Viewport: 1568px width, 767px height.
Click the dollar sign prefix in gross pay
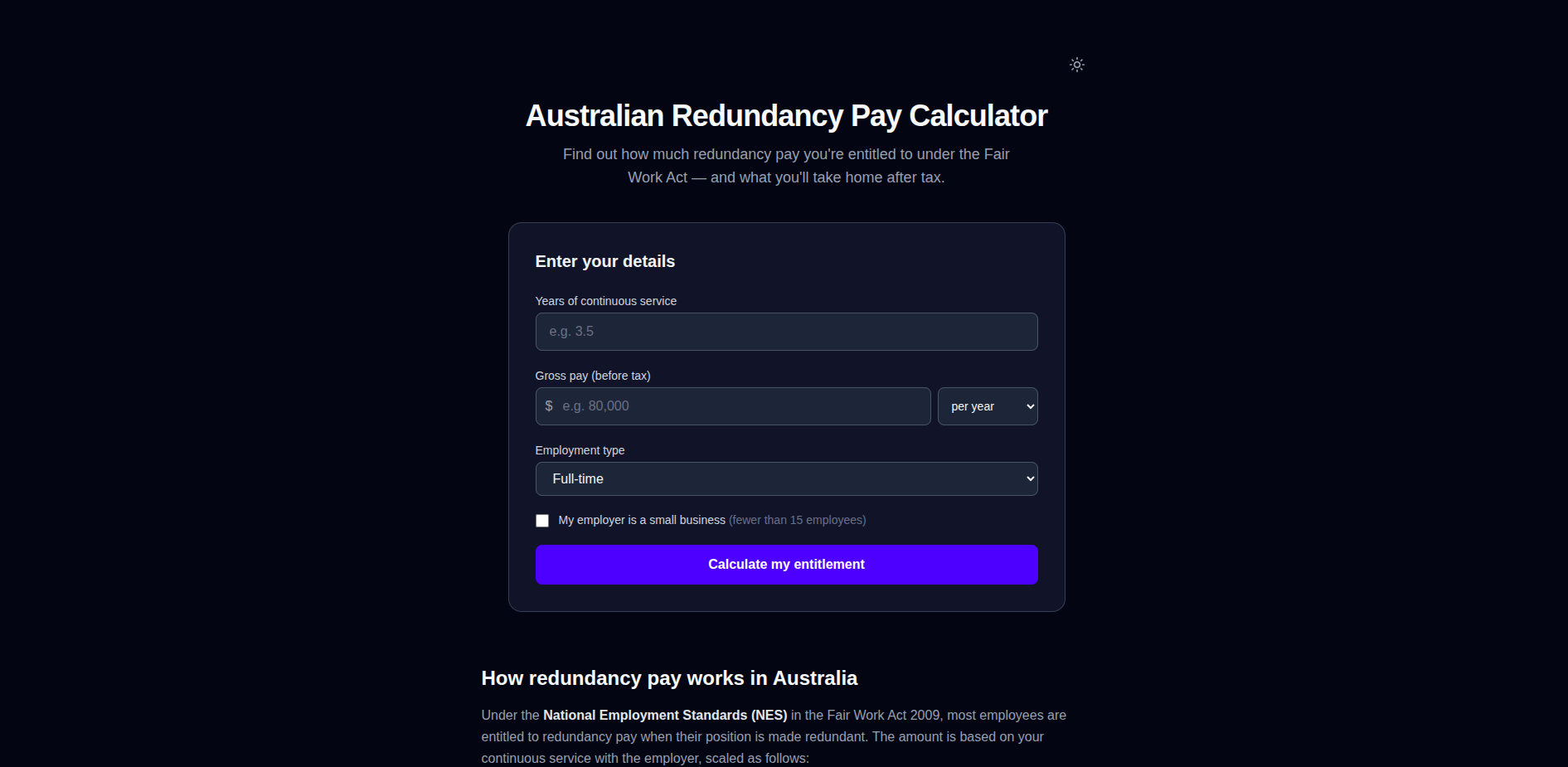coord(549,406)
